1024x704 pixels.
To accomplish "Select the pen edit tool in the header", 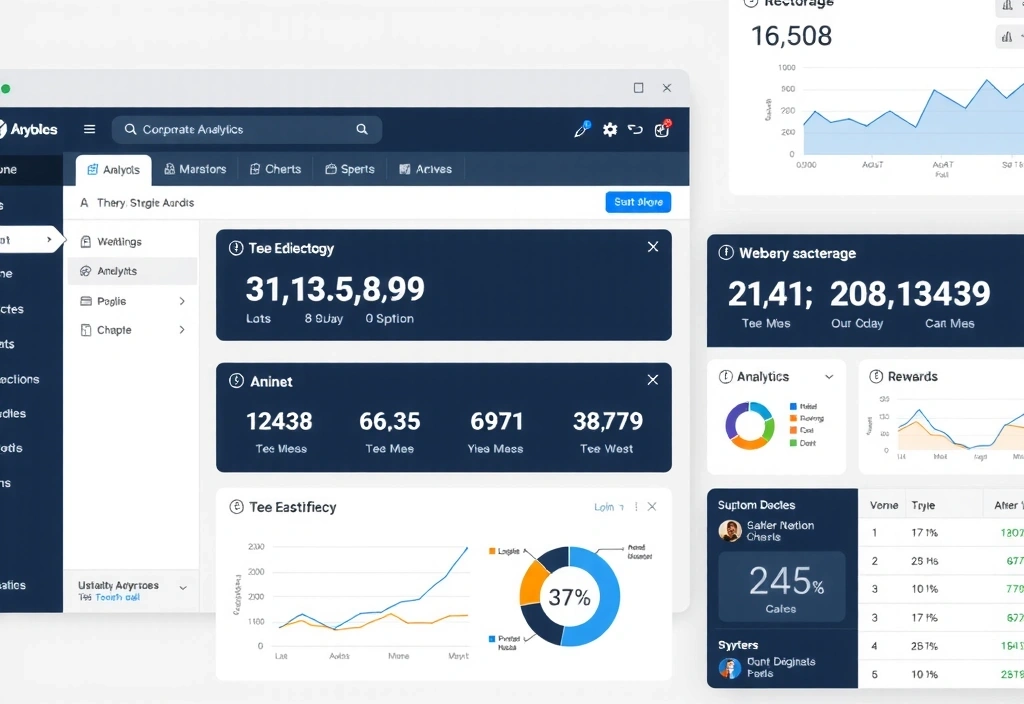I will coord(581,129).
